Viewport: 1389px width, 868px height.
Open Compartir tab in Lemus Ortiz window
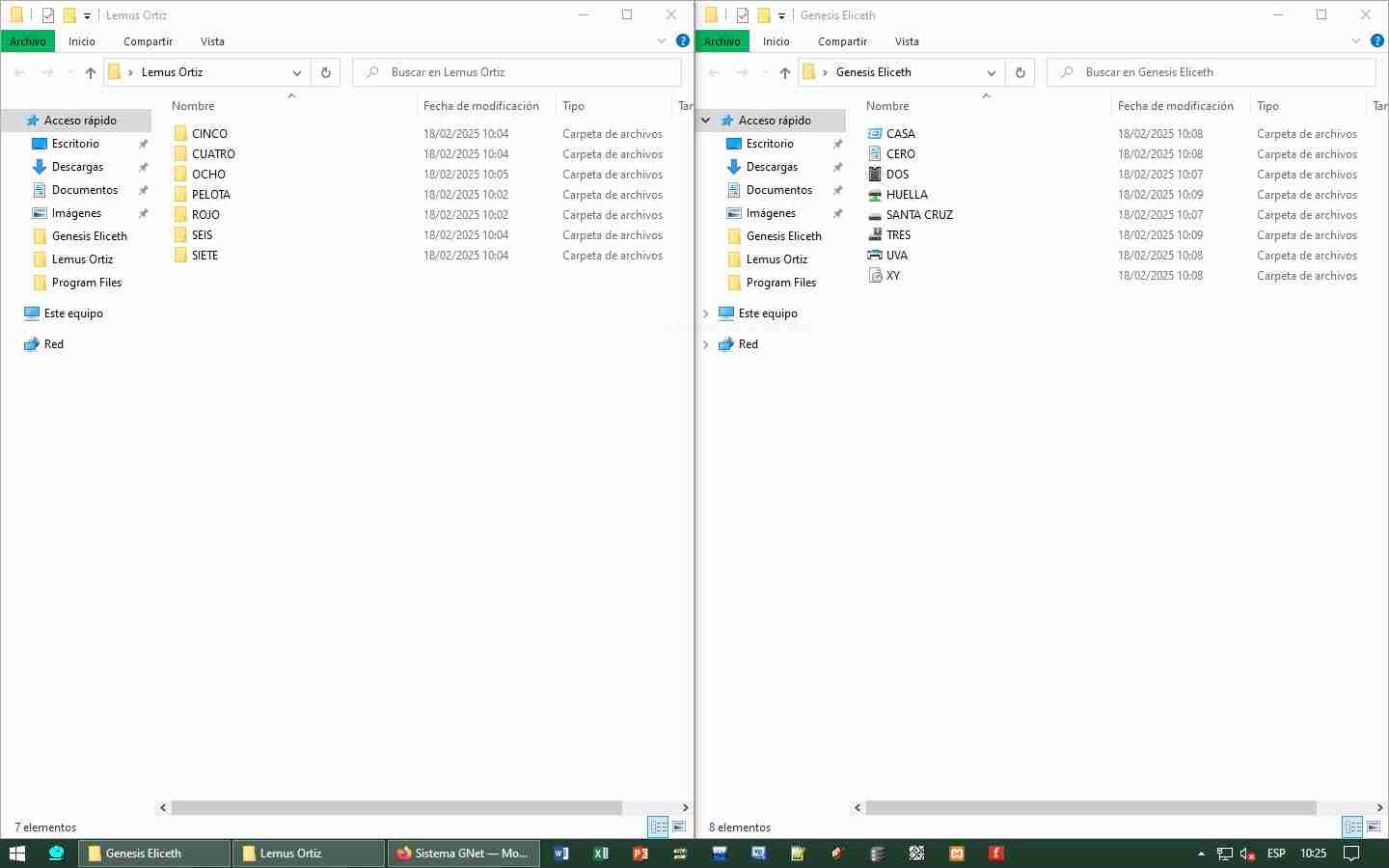pos(149,41)
